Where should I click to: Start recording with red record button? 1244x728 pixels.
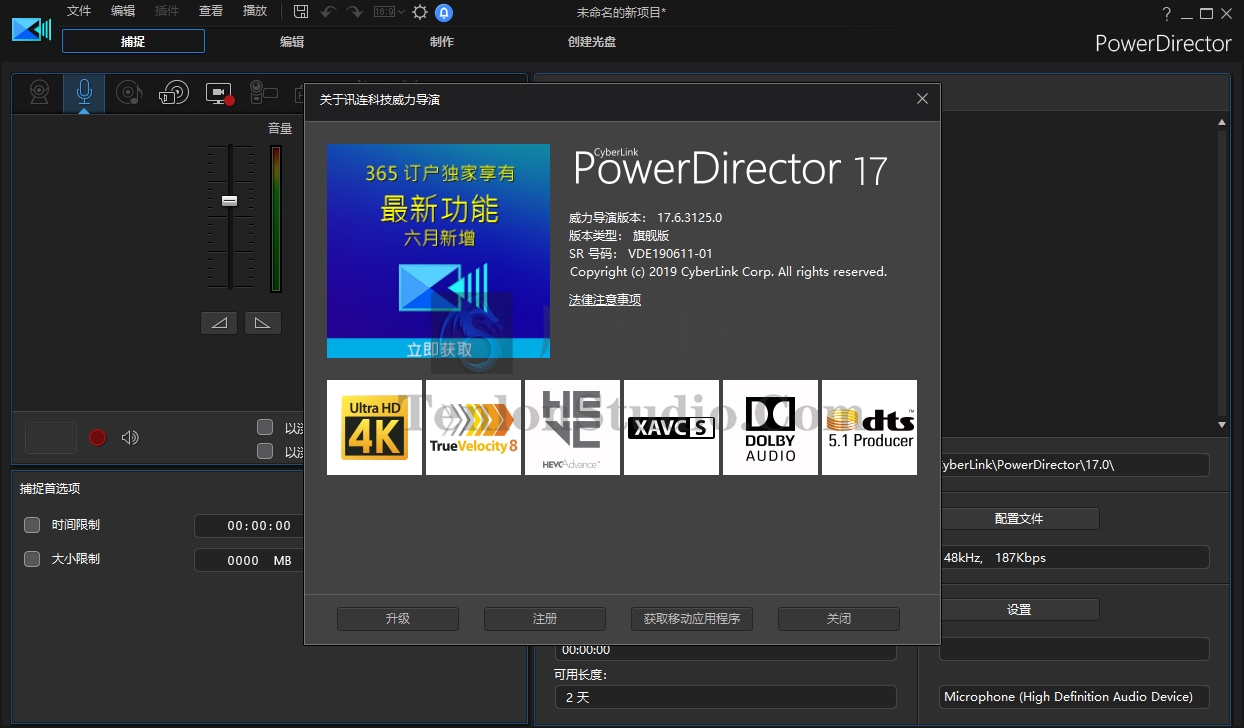coord(97,437)
